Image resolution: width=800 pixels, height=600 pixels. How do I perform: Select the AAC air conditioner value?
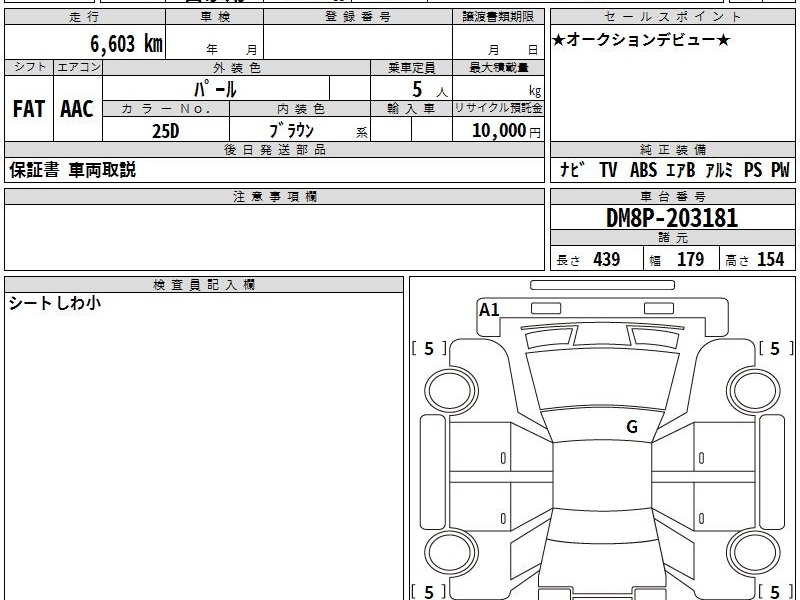(77, 109)
